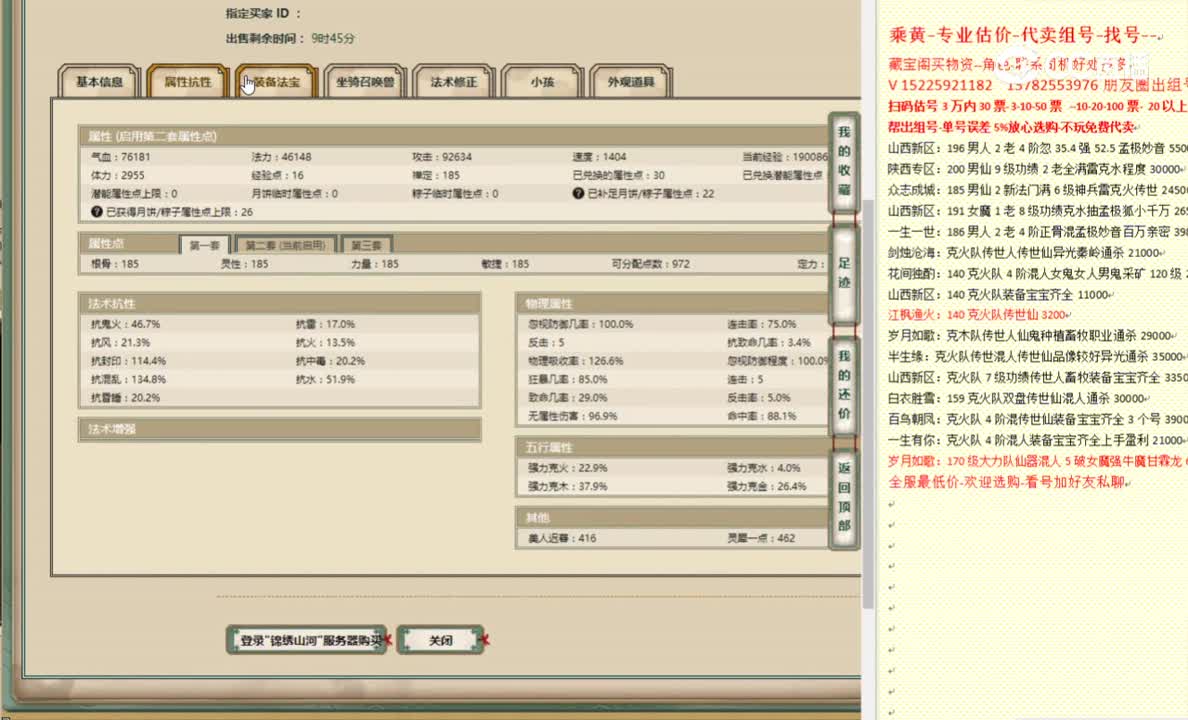Viewport: 1188px width, 720px height.
Task: Click the 速度：1404 value
Action: click(599, 157)
